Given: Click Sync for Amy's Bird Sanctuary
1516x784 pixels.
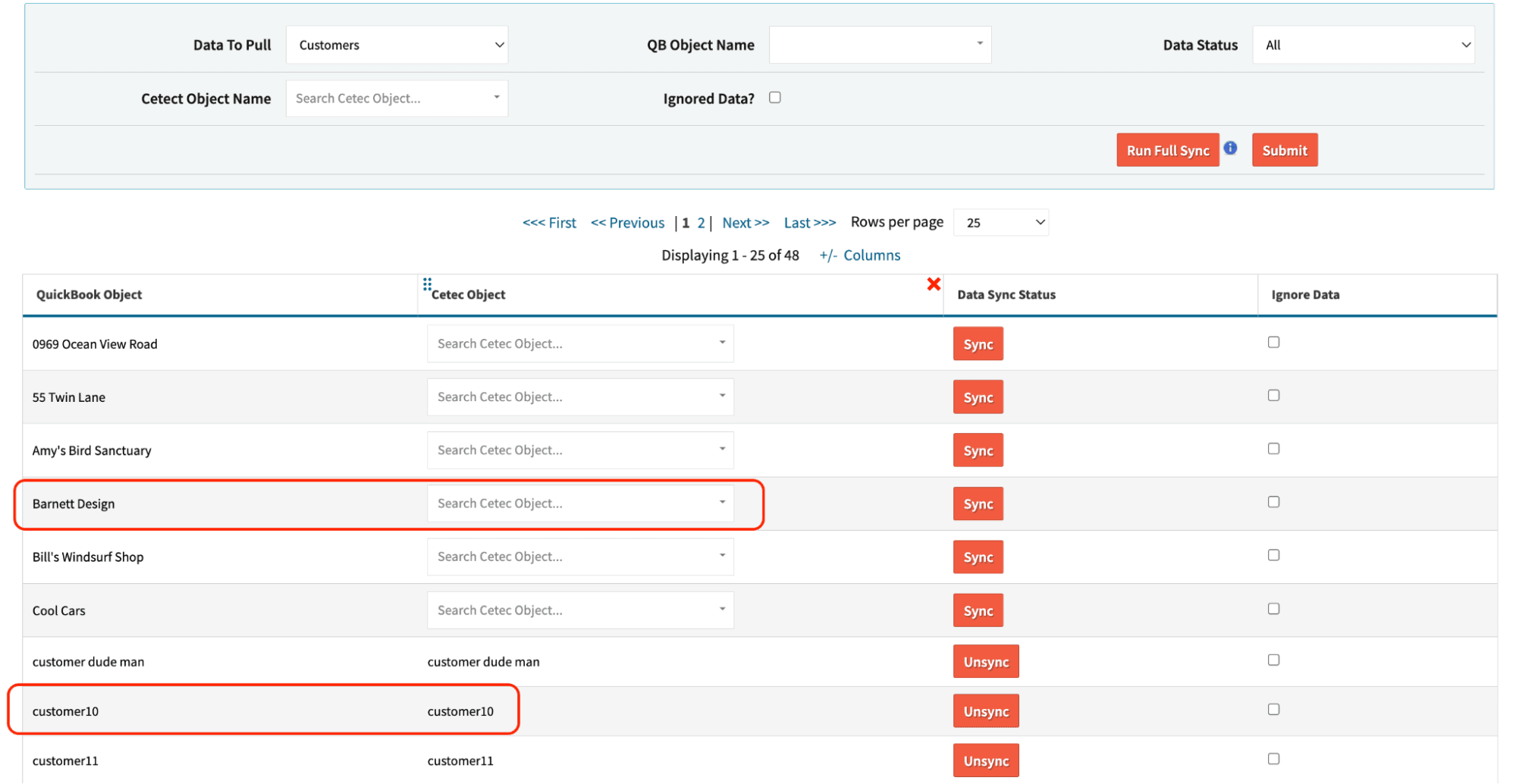Looking at the screenshot, I should click(978, 450).
